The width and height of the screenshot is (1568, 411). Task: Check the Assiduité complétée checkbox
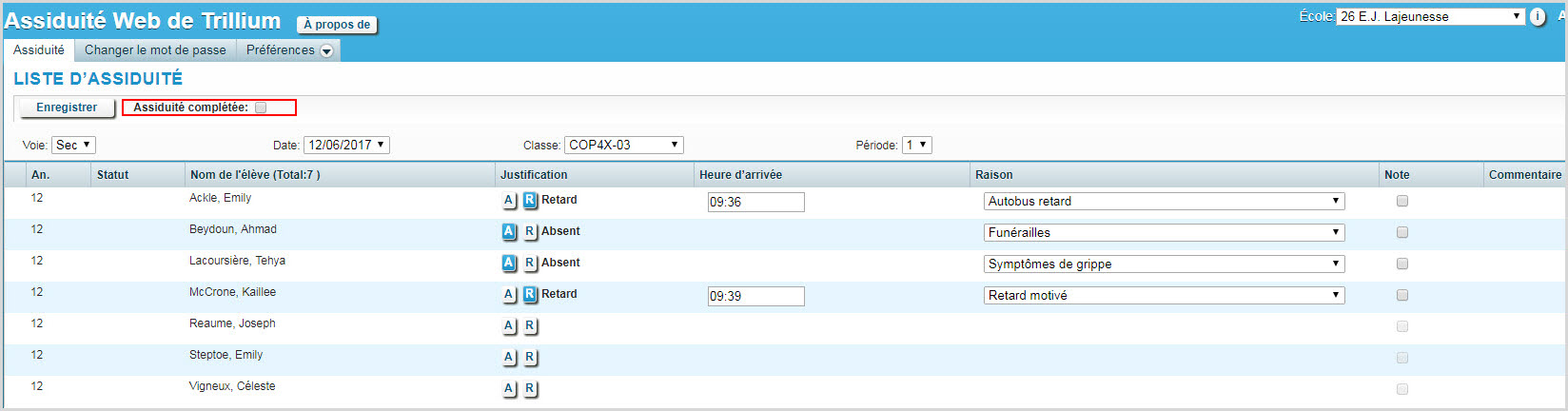[x=261, y=108]
